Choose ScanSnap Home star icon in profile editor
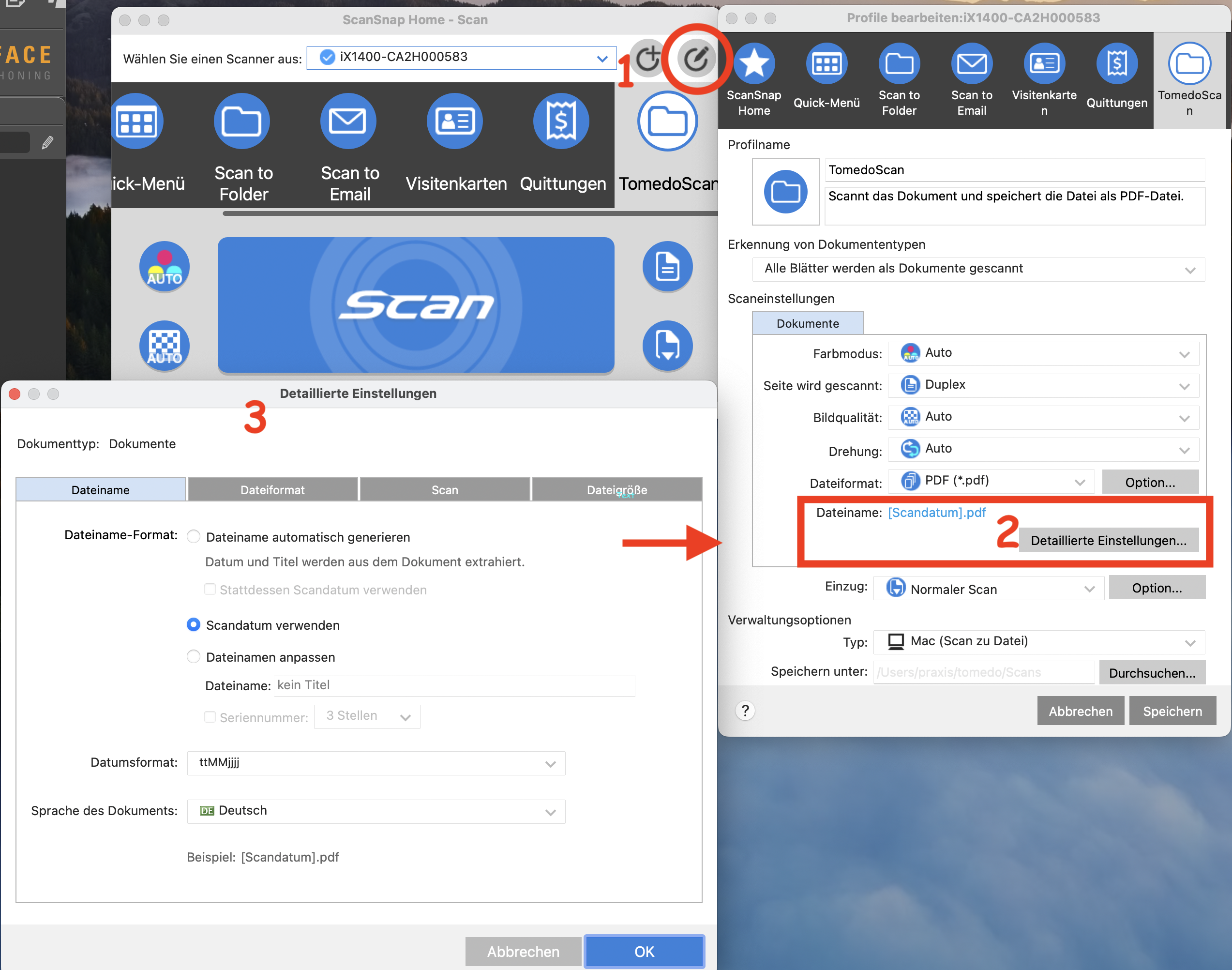 [x=754, y=63]
